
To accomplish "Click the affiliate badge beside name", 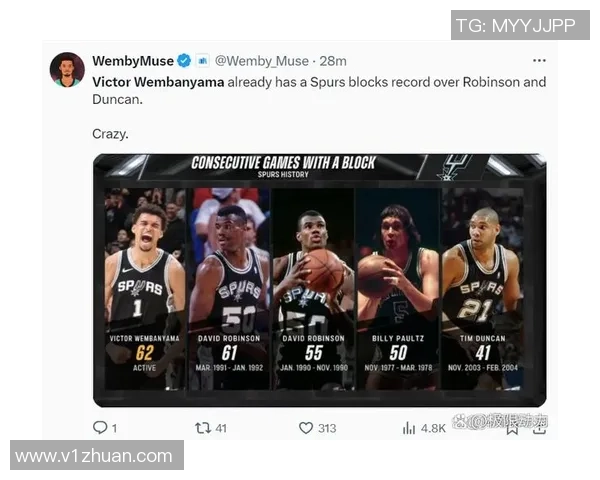I will click(x=202, y=61).
